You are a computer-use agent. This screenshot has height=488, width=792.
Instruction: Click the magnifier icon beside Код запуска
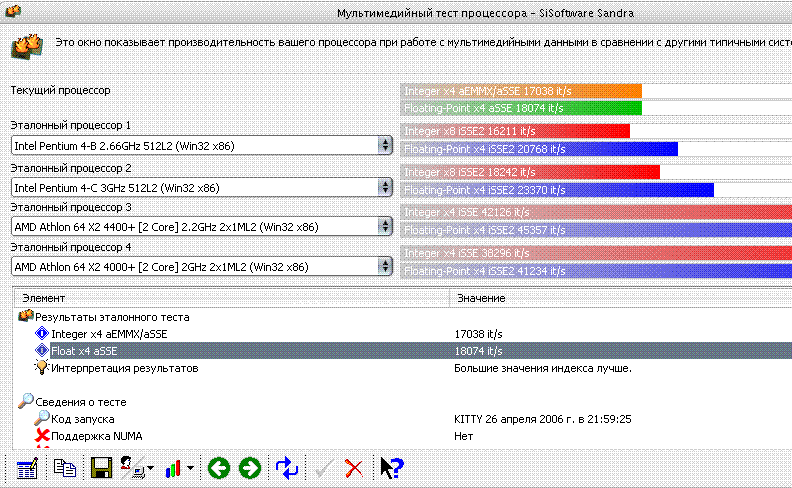tap(42, 418)
